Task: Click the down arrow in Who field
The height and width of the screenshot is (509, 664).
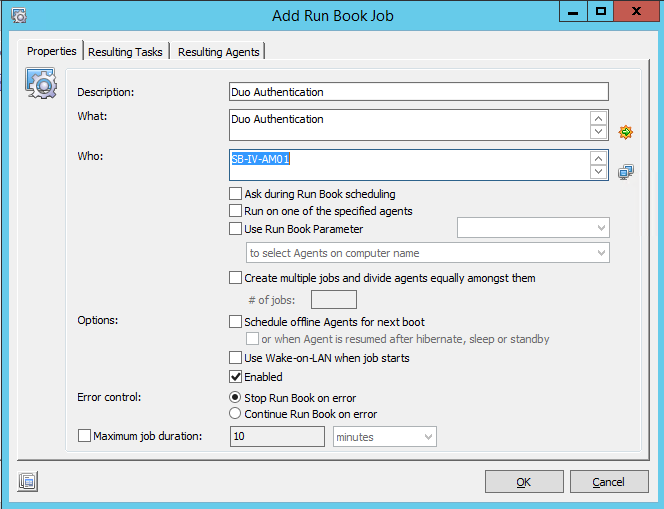Action: [598, 172]
